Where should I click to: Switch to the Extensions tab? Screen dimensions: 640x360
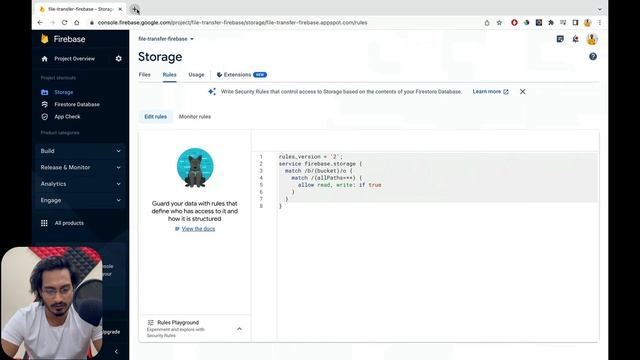coord(241,75)
